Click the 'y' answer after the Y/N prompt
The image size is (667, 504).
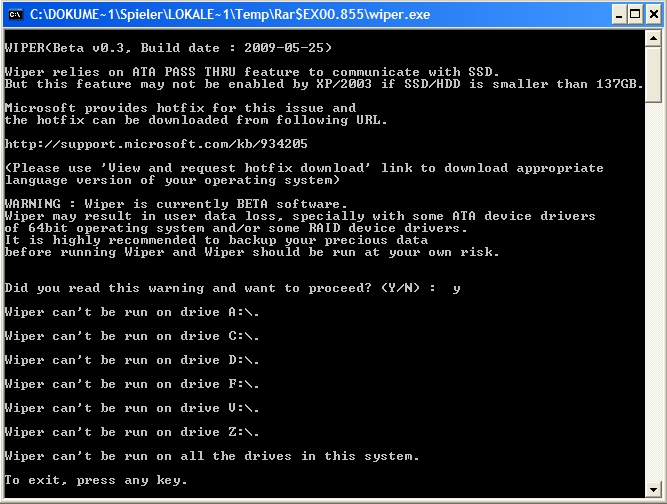pos(456,289)
